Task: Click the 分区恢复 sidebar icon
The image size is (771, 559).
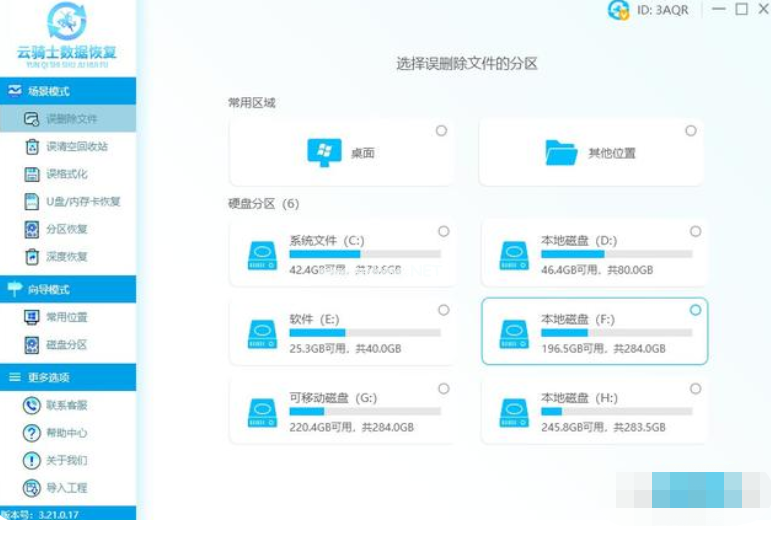Action: point(31,229)
